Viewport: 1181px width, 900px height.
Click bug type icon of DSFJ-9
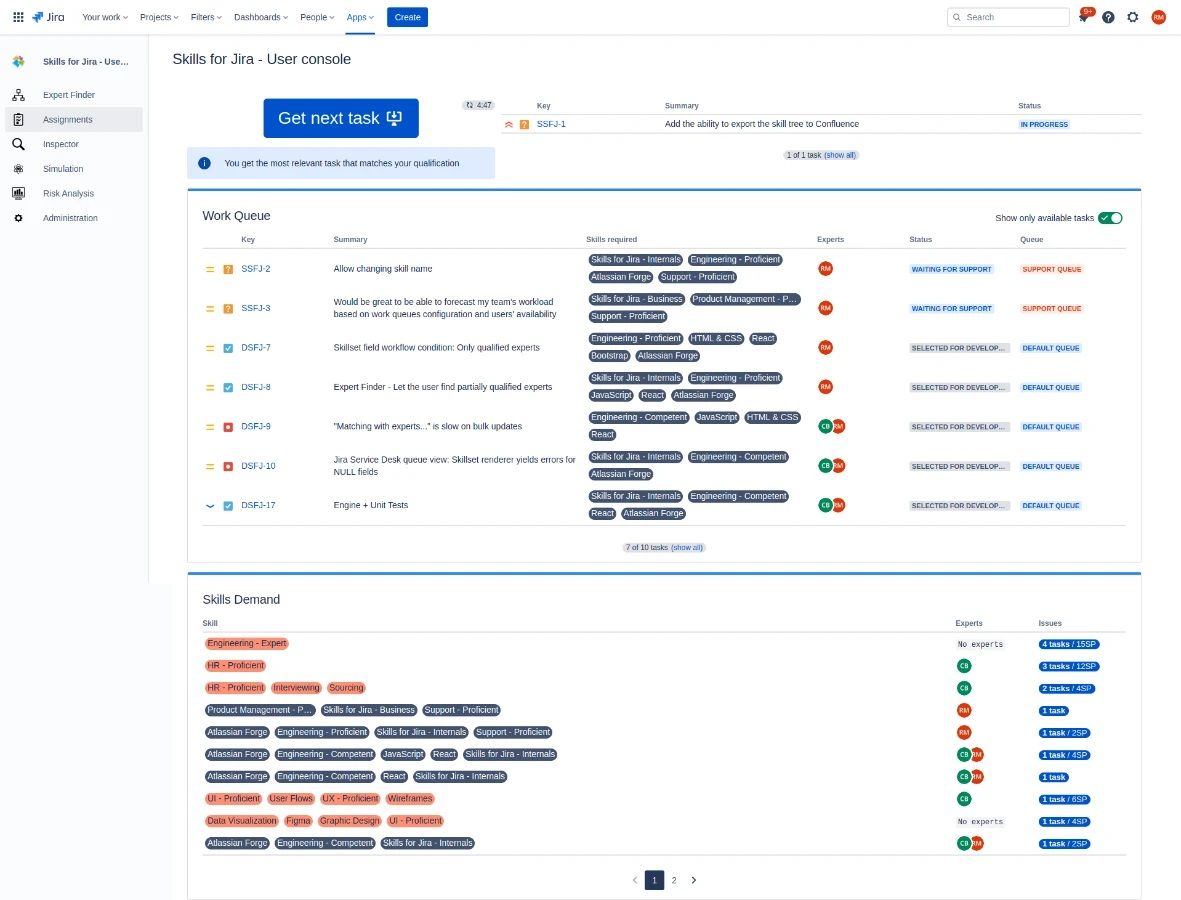click(x=228, y=427)
